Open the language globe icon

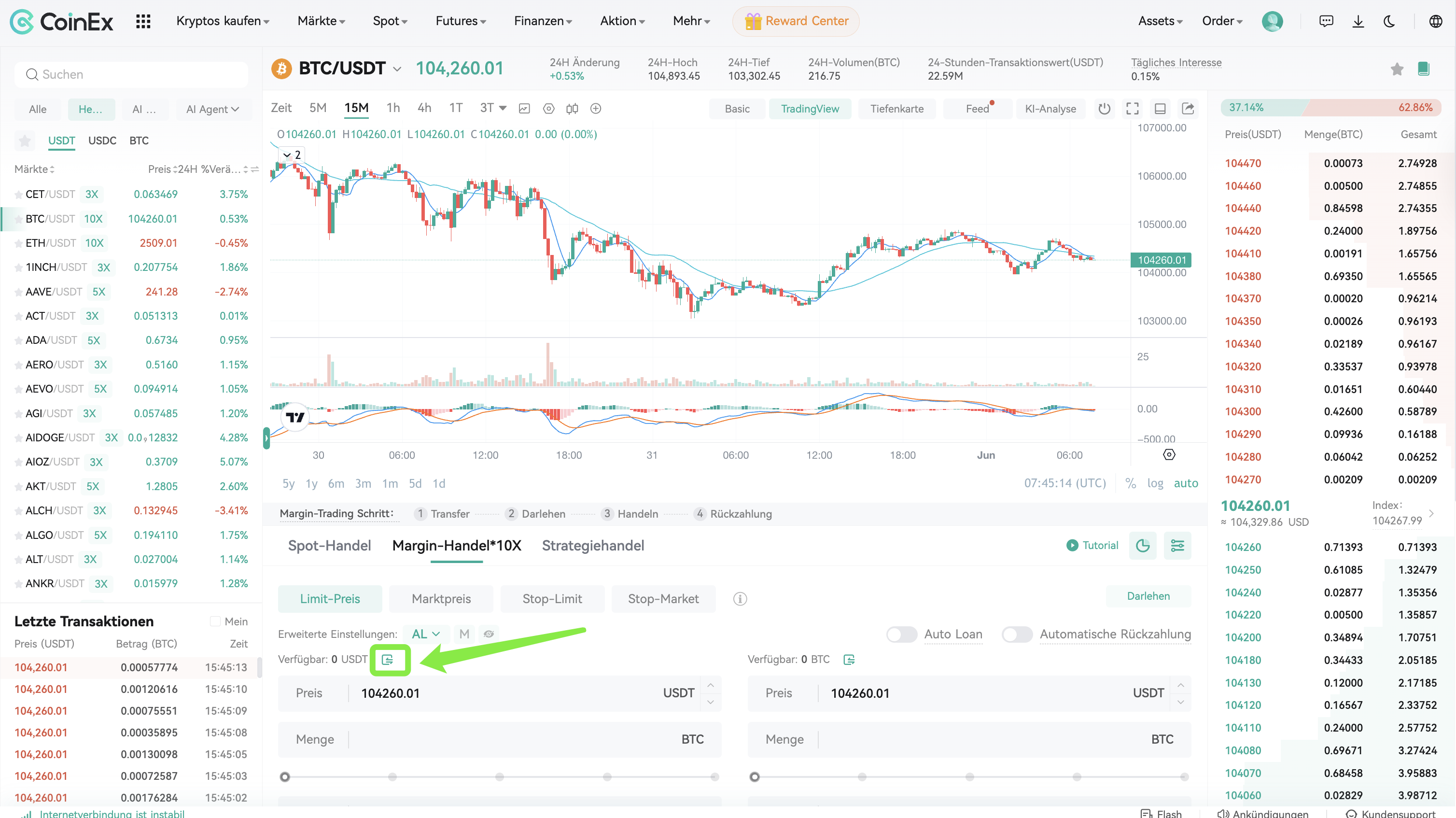[1435, 21]
